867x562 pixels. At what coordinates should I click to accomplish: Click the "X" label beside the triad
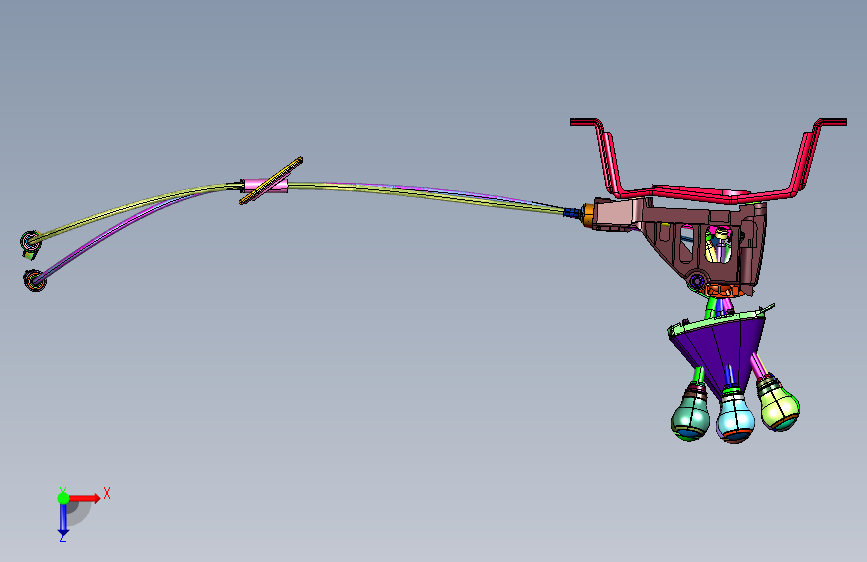[107, 493]
